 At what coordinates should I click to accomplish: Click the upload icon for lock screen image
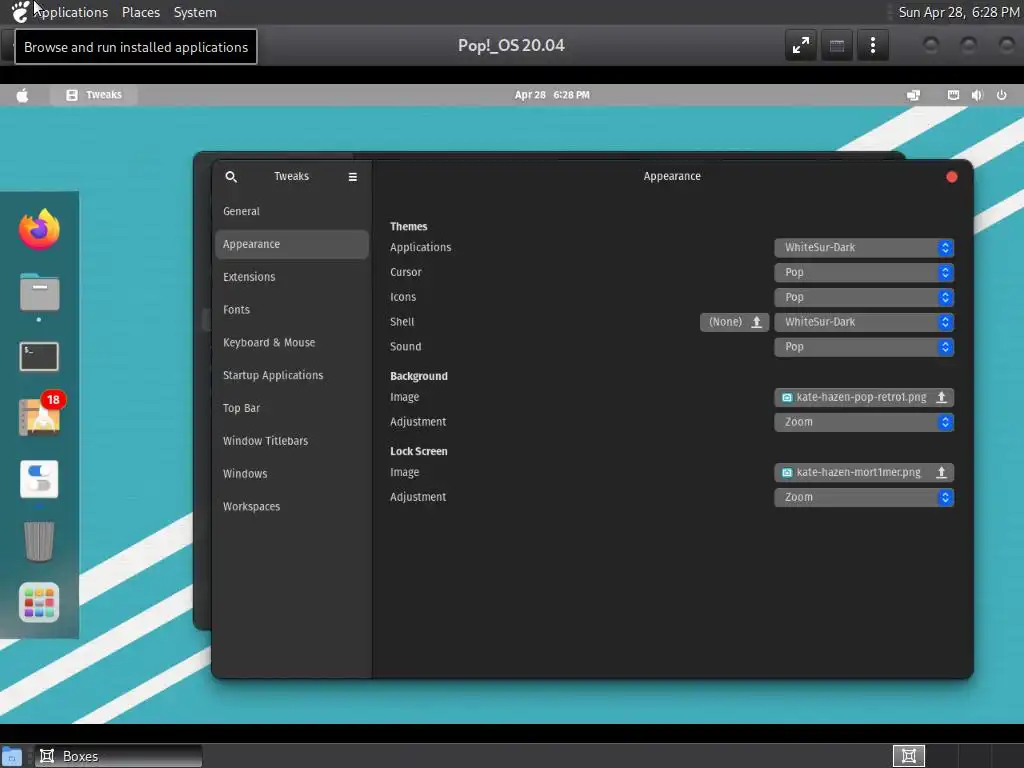[941, 472]
